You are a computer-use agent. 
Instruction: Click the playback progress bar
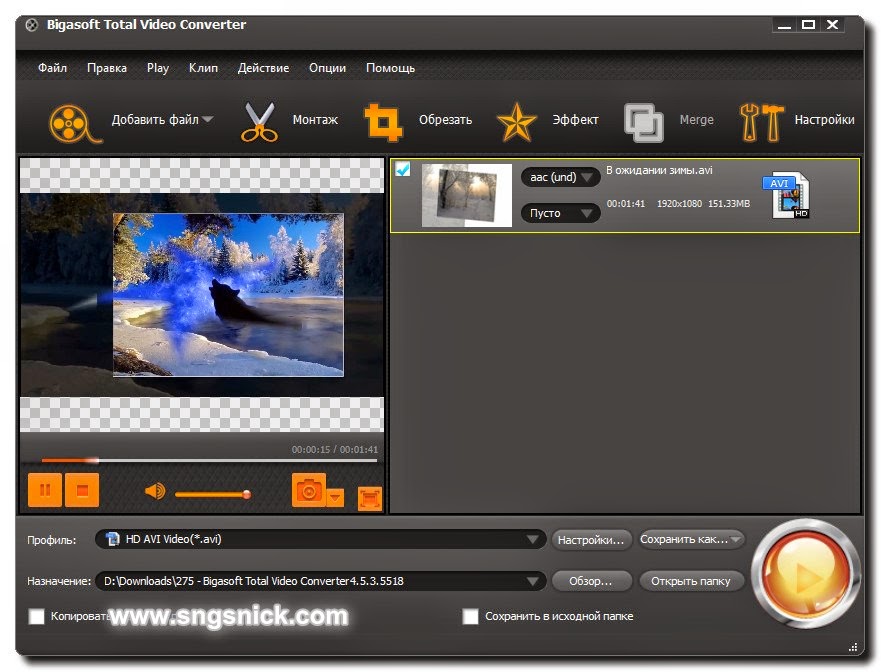pyautogui.click(x=209, y=461)
